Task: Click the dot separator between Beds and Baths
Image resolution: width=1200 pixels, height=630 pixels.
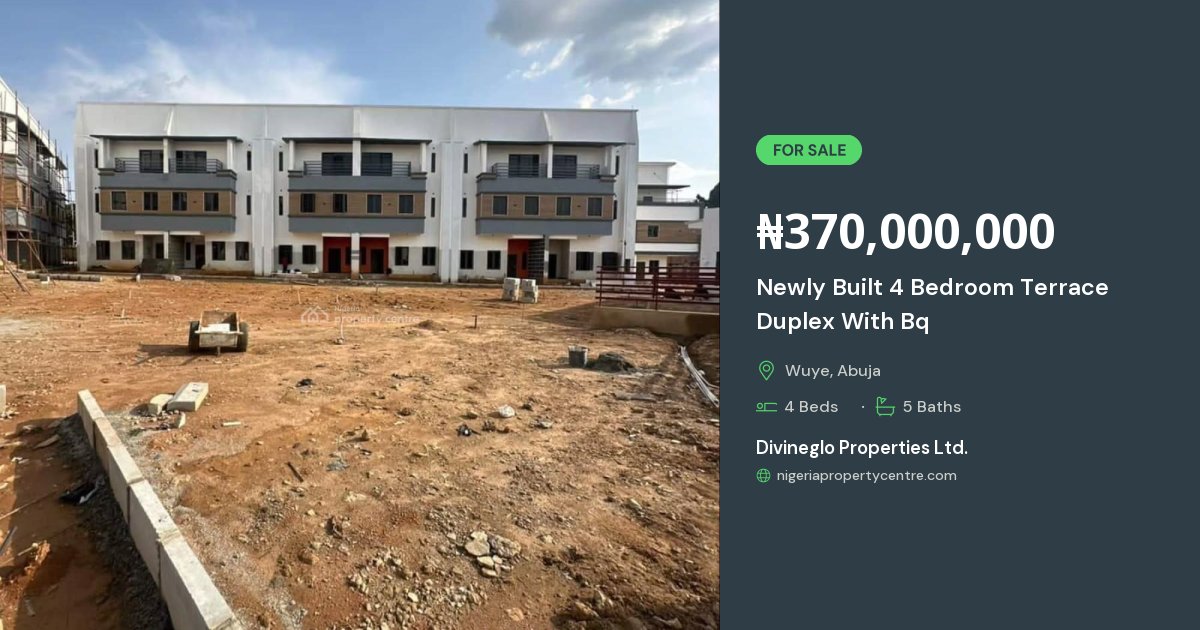Action: coord(862,407)
